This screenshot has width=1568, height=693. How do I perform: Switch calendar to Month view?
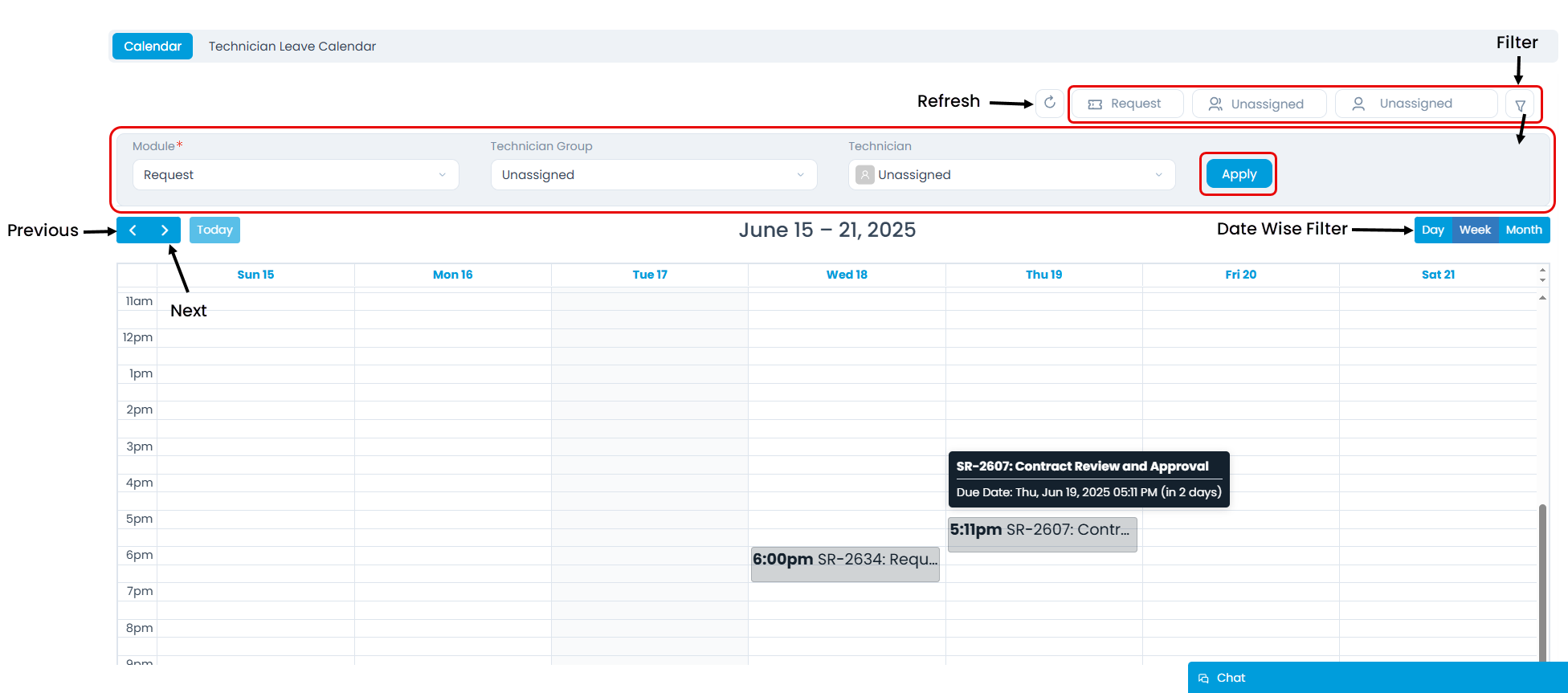click(1524, 230)
